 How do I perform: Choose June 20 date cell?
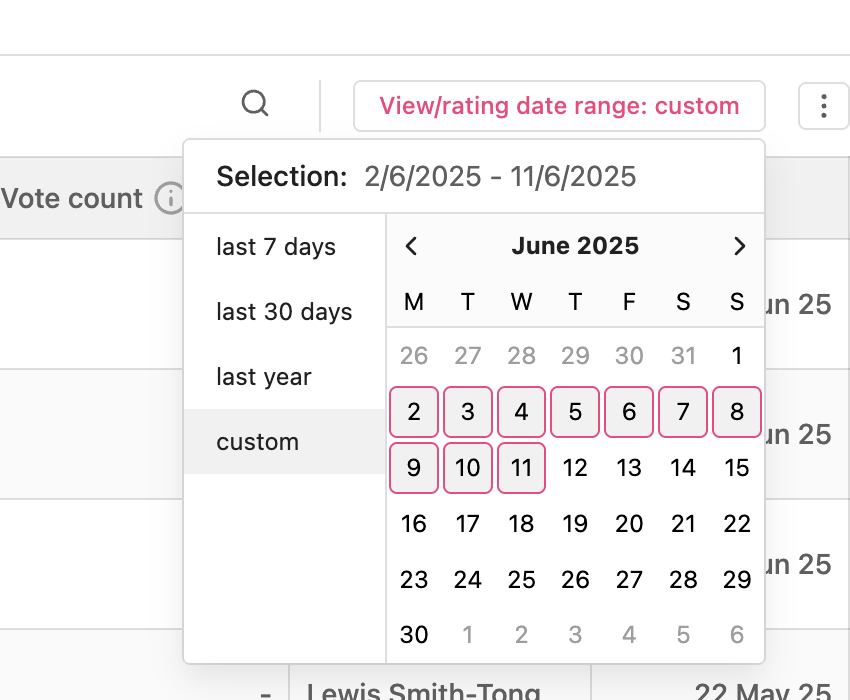629,524
